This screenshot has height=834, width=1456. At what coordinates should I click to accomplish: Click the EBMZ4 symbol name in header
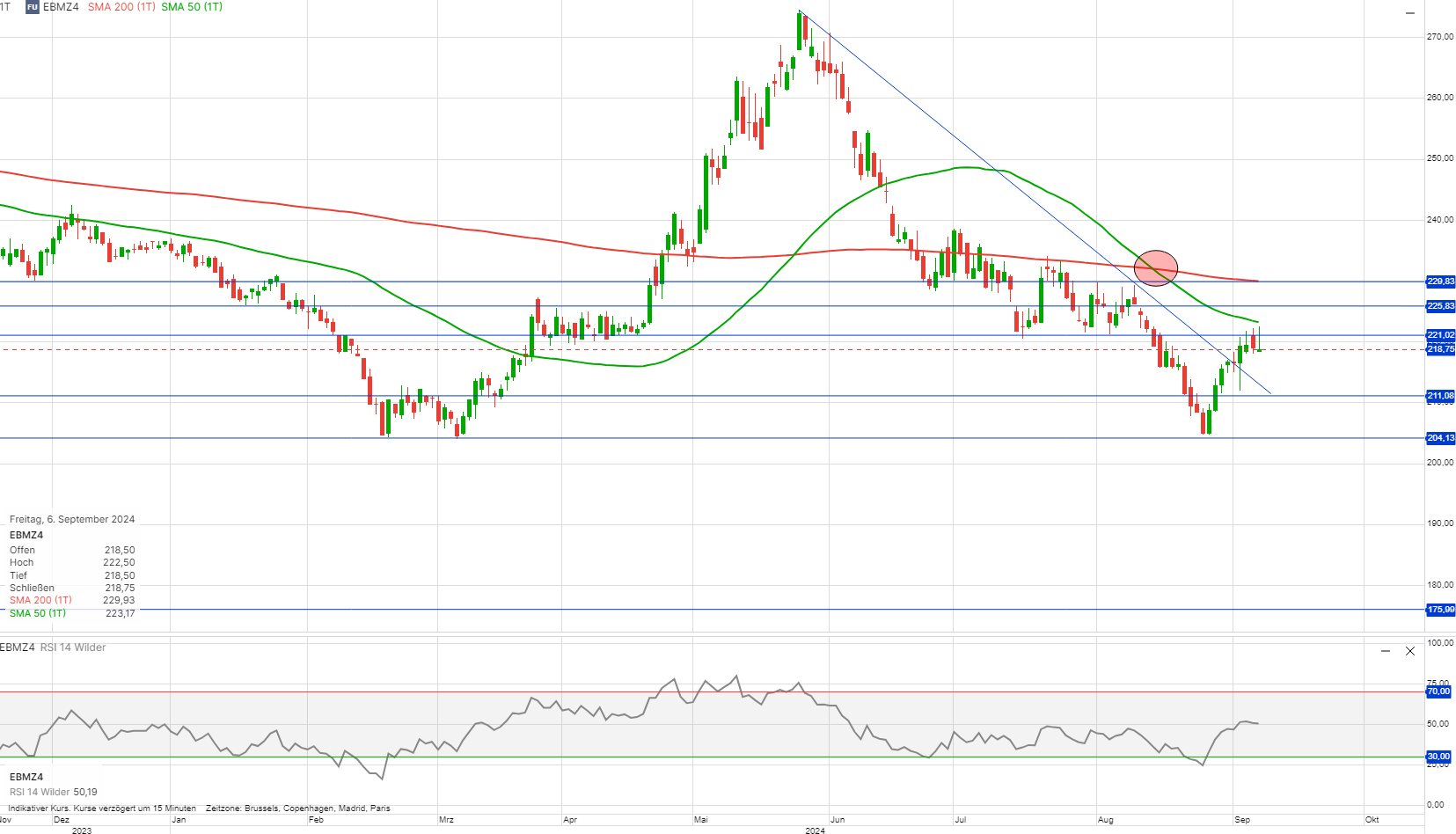[x=61, y=7]
